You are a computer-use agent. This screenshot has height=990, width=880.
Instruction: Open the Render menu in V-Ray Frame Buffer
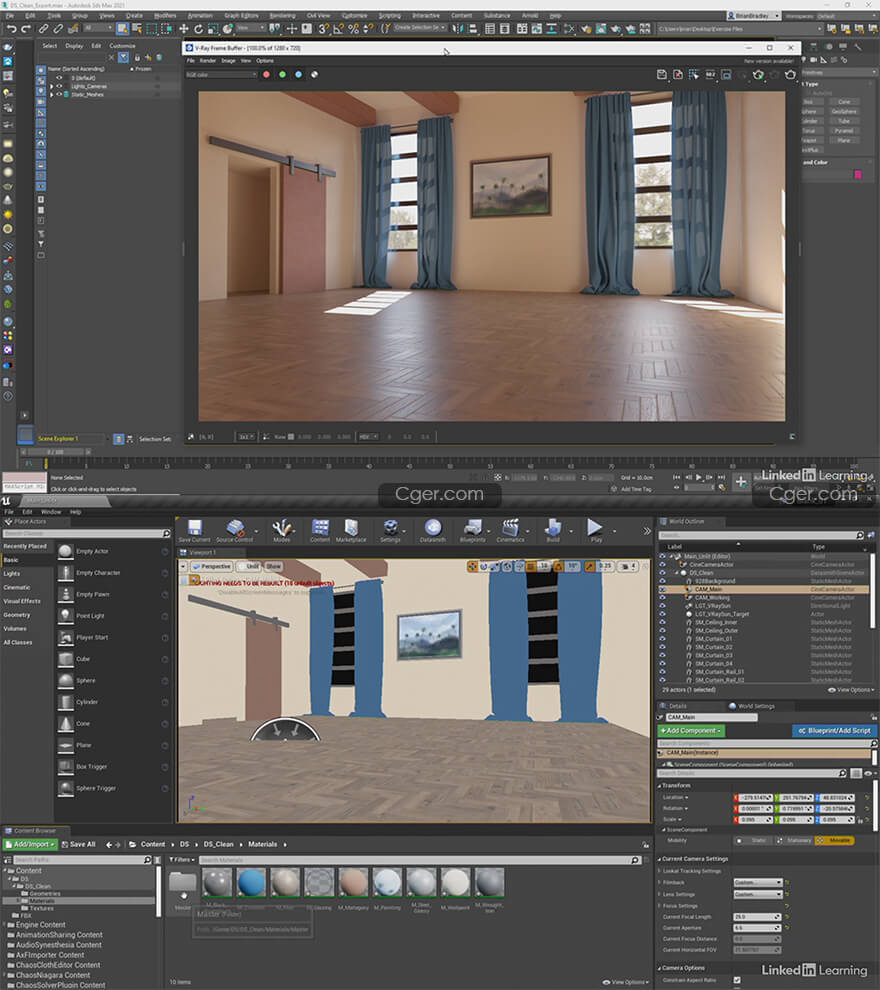pyautogui.click(x=208, y=61)
